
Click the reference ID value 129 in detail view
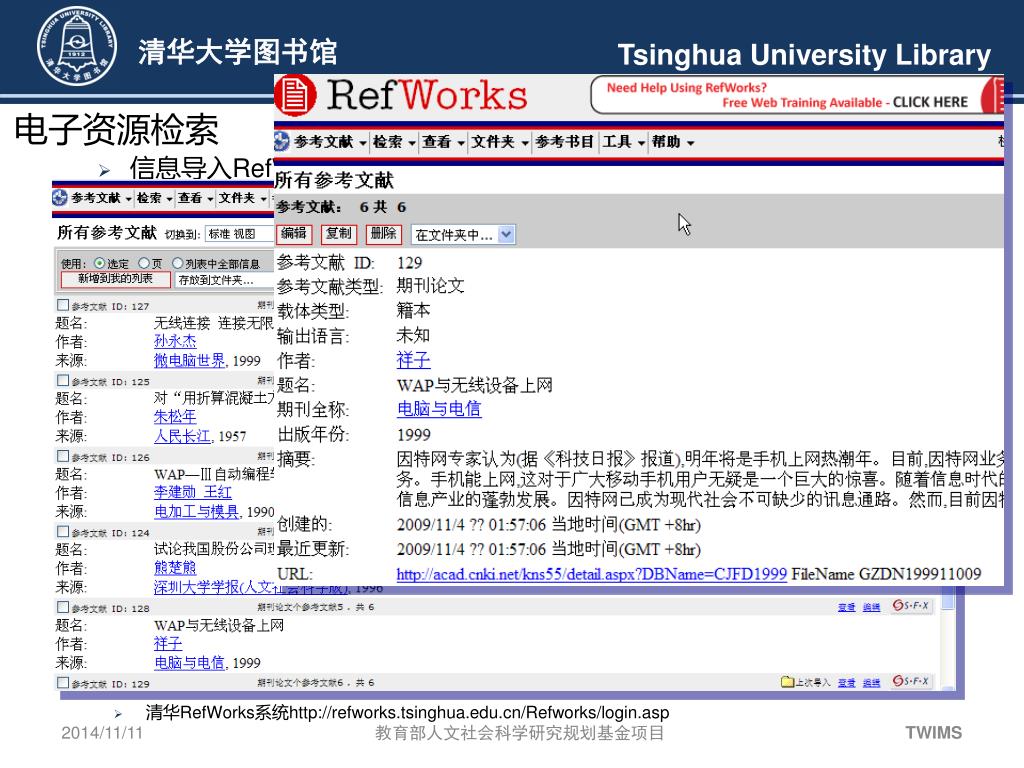pyautogui.click(x=409, y=263)
